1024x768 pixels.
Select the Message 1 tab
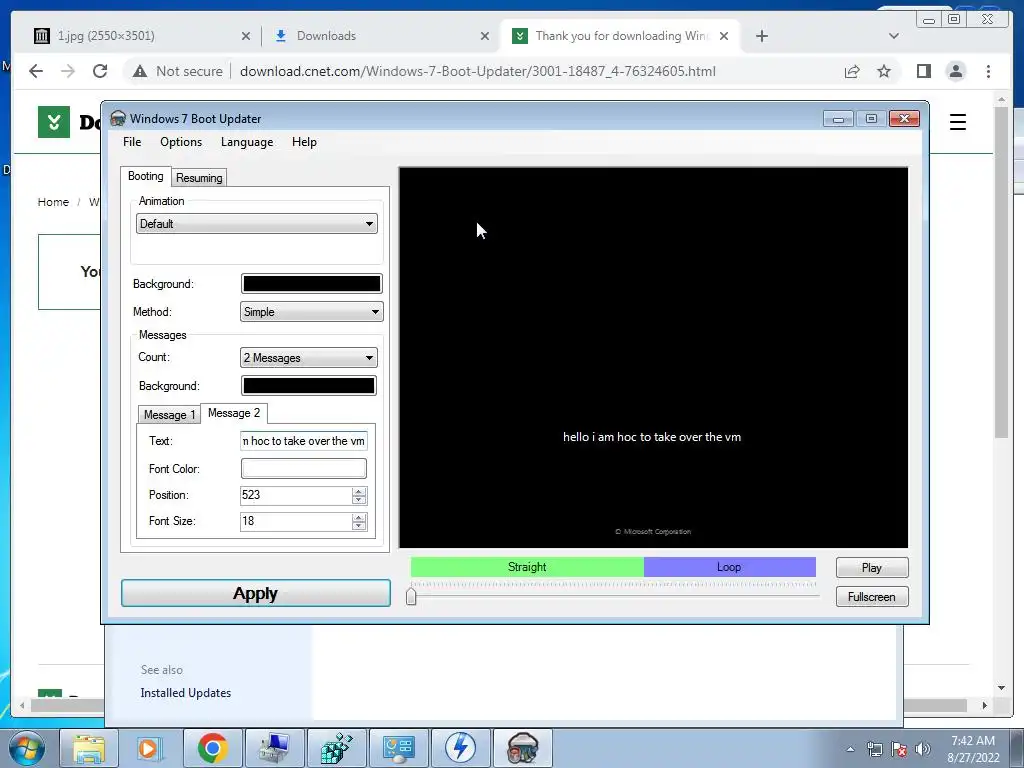169,415
